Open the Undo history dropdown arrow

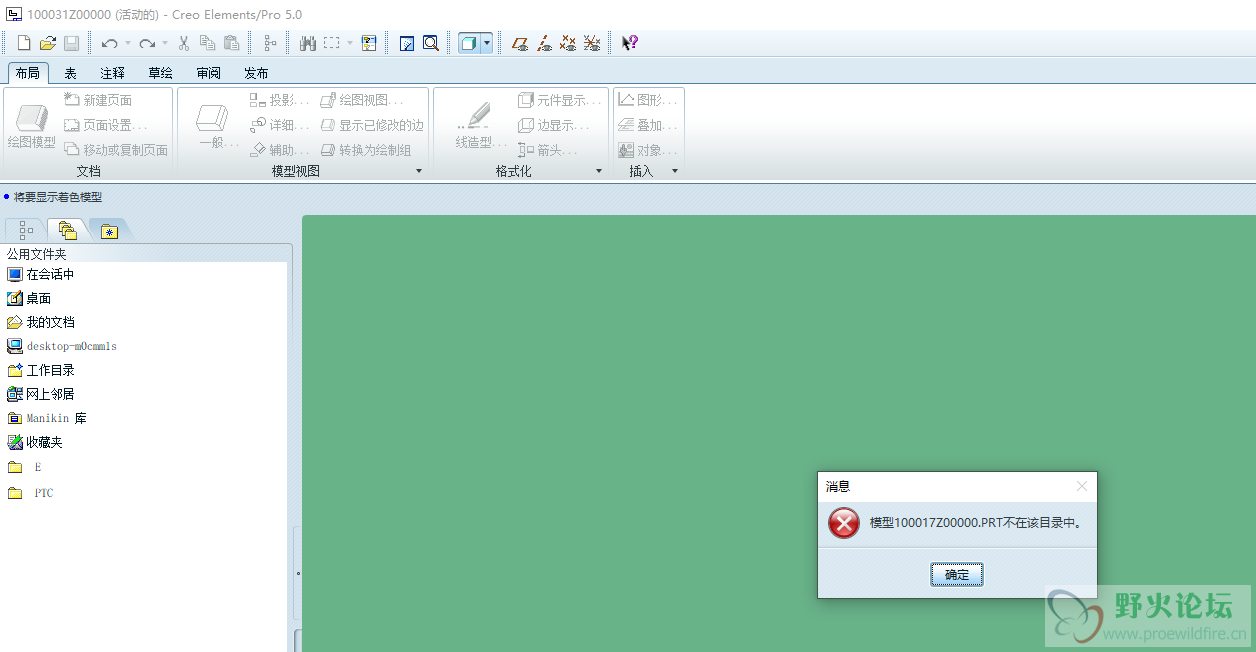[x=128, y=43]
